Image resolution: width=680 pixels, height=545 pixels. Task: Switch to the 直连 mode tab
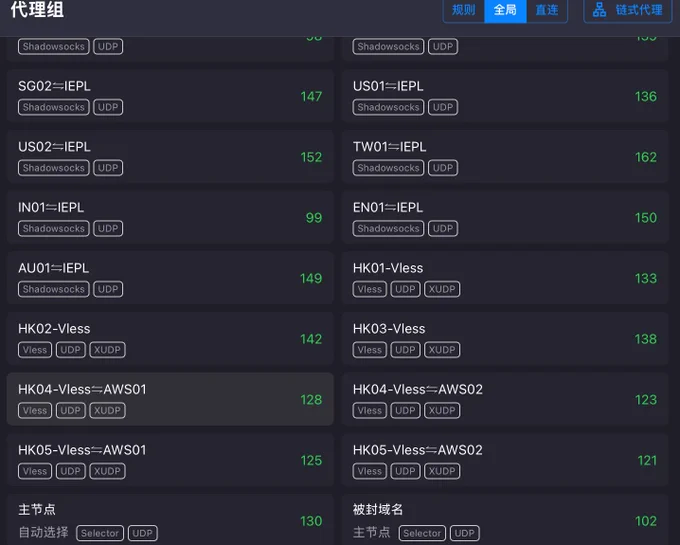point(547,10)
